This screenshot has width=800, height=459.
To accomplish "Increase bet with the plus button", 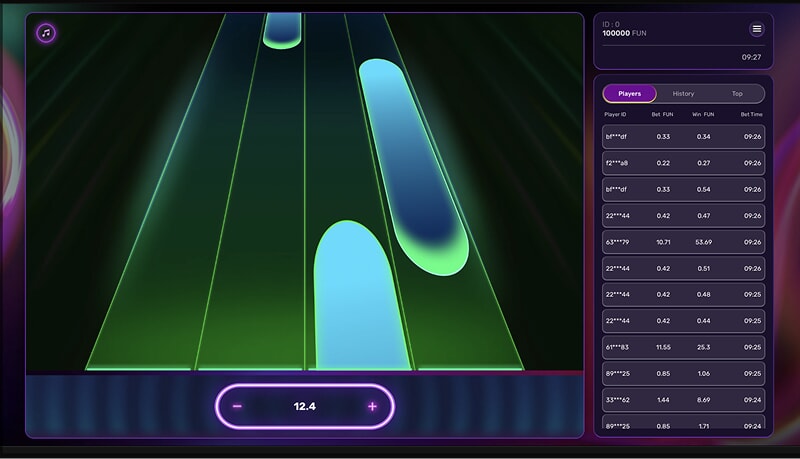I will [x=372, y=406].
